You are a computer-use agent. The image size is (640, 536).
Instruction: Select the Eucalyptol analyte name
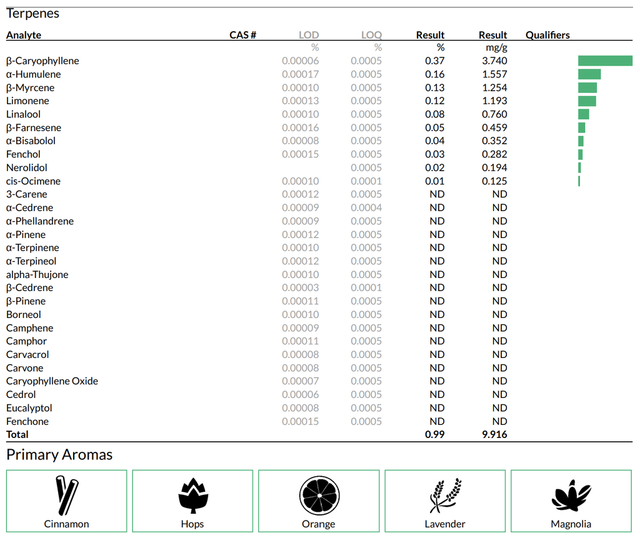[x=29, y=408]
